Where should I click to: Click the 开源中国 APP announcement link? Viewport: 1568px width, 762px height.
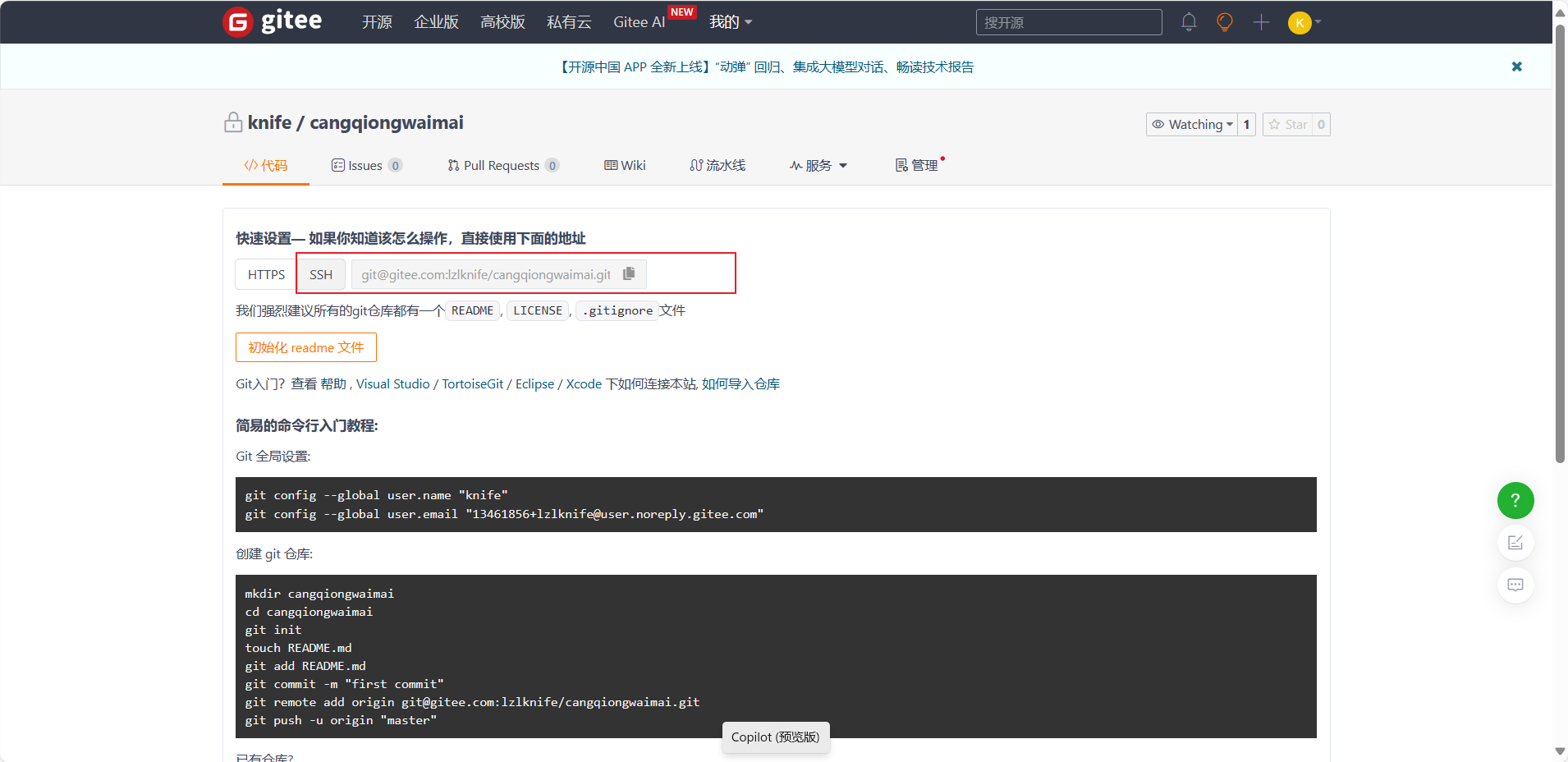[x=767, y=67]
